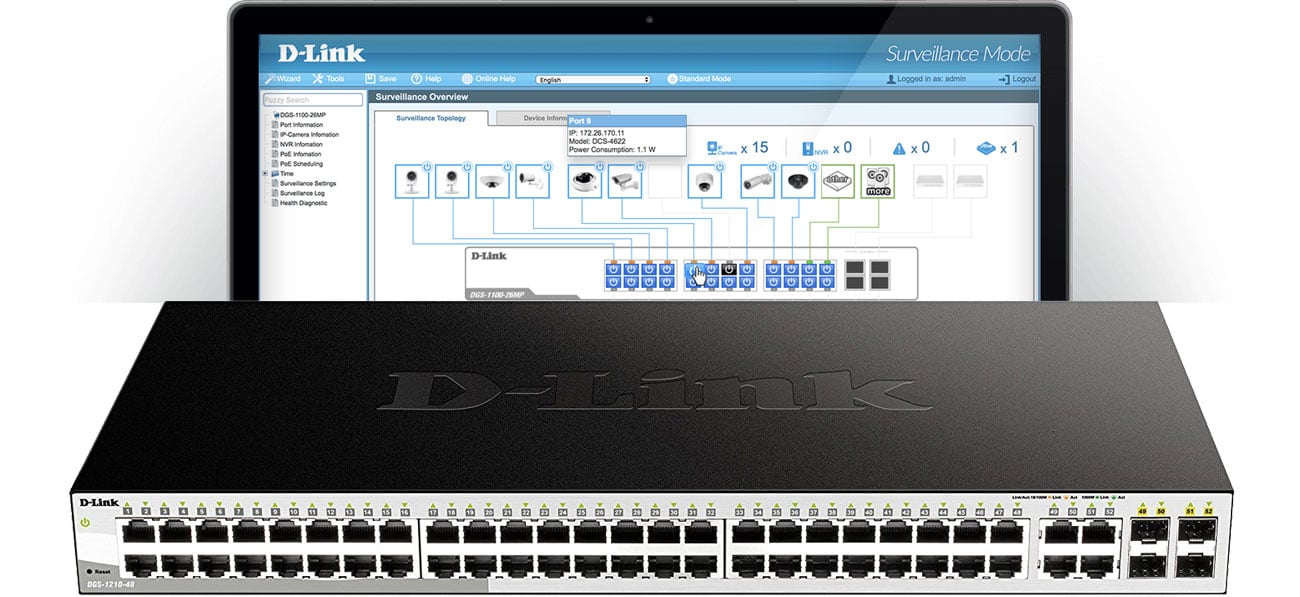The height and width of the screenshot is (597, 1300).
Task: Click the switch x 1 counter icon
Action: click(987, 148)
